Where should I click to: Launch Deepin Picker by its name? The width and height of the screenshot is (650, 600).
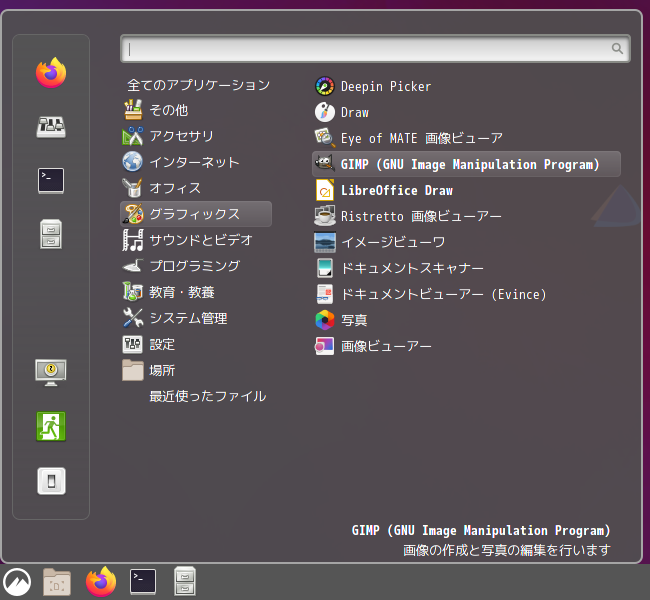[386, 86]
